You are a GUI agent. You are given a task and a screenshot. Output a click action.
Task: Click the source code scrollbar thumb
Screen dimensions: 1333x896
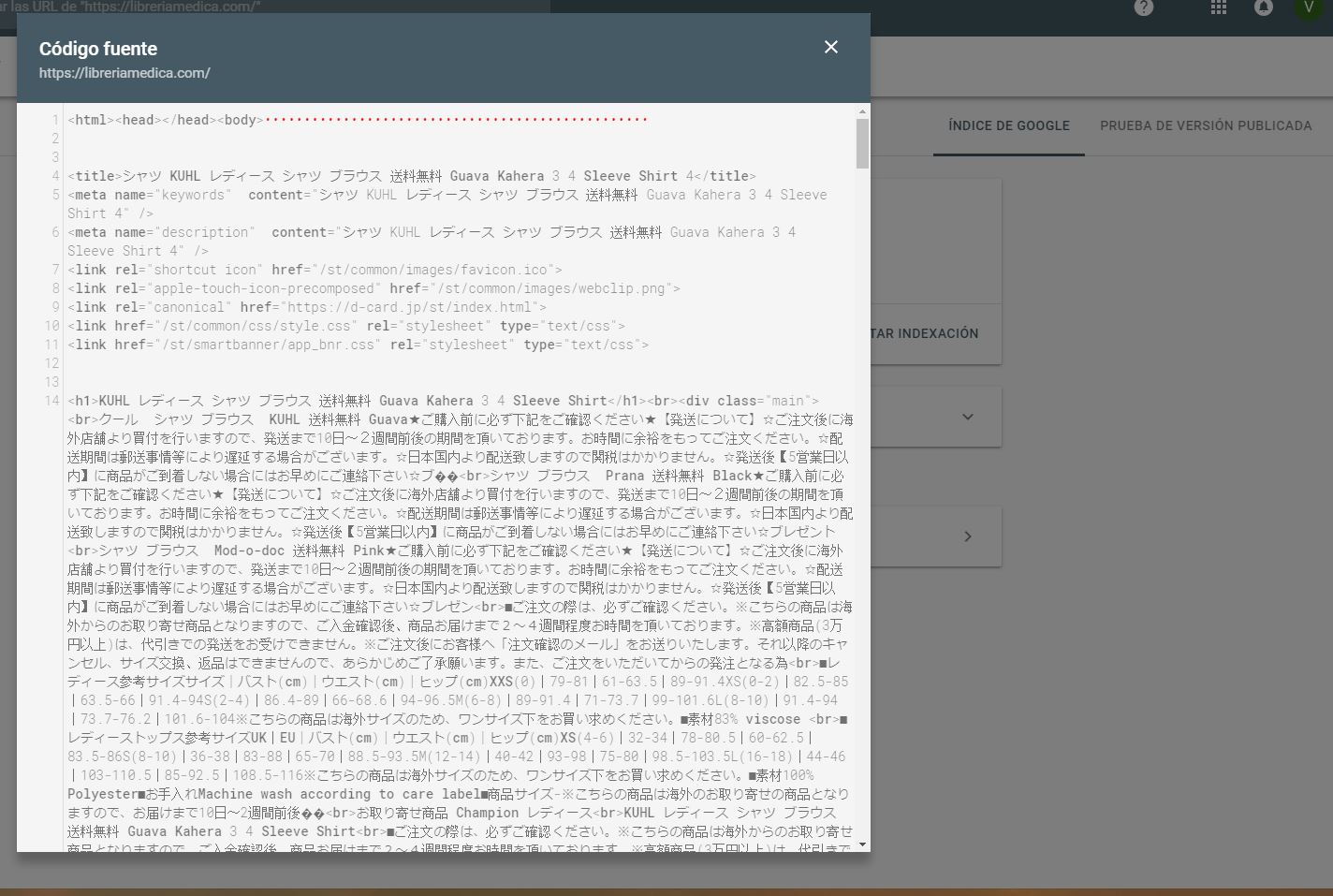click(862, 144)
